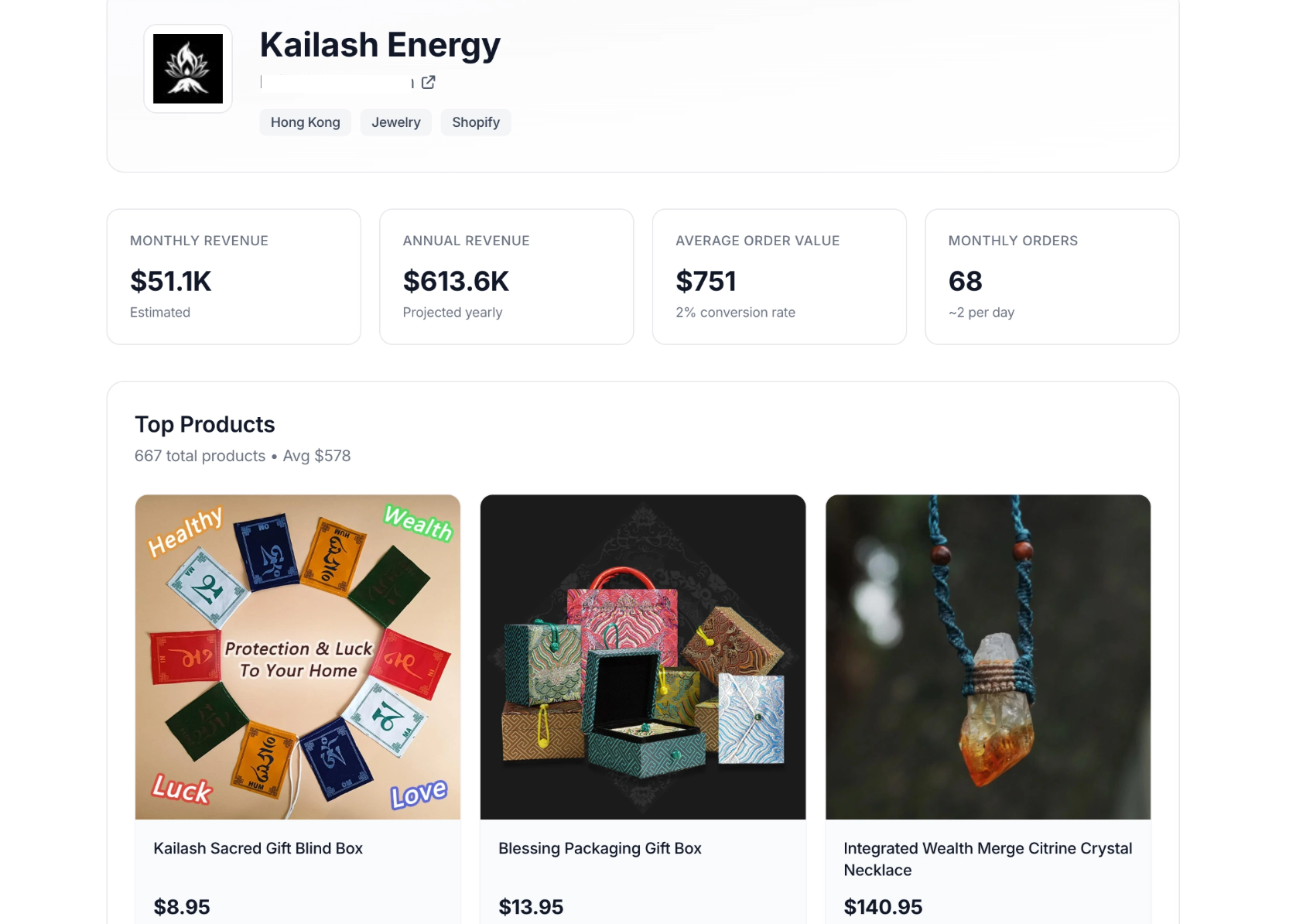Click the Average Order Value card
Viewport: 1303px width, 924px height.
coord(779,277)
